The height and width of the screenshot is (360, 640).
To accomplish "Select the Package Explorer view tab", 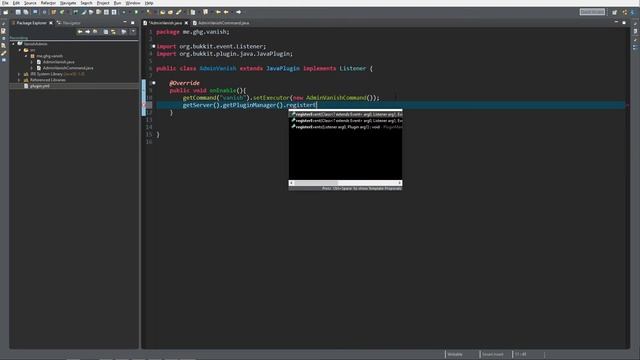I will (x=31, y=23).
